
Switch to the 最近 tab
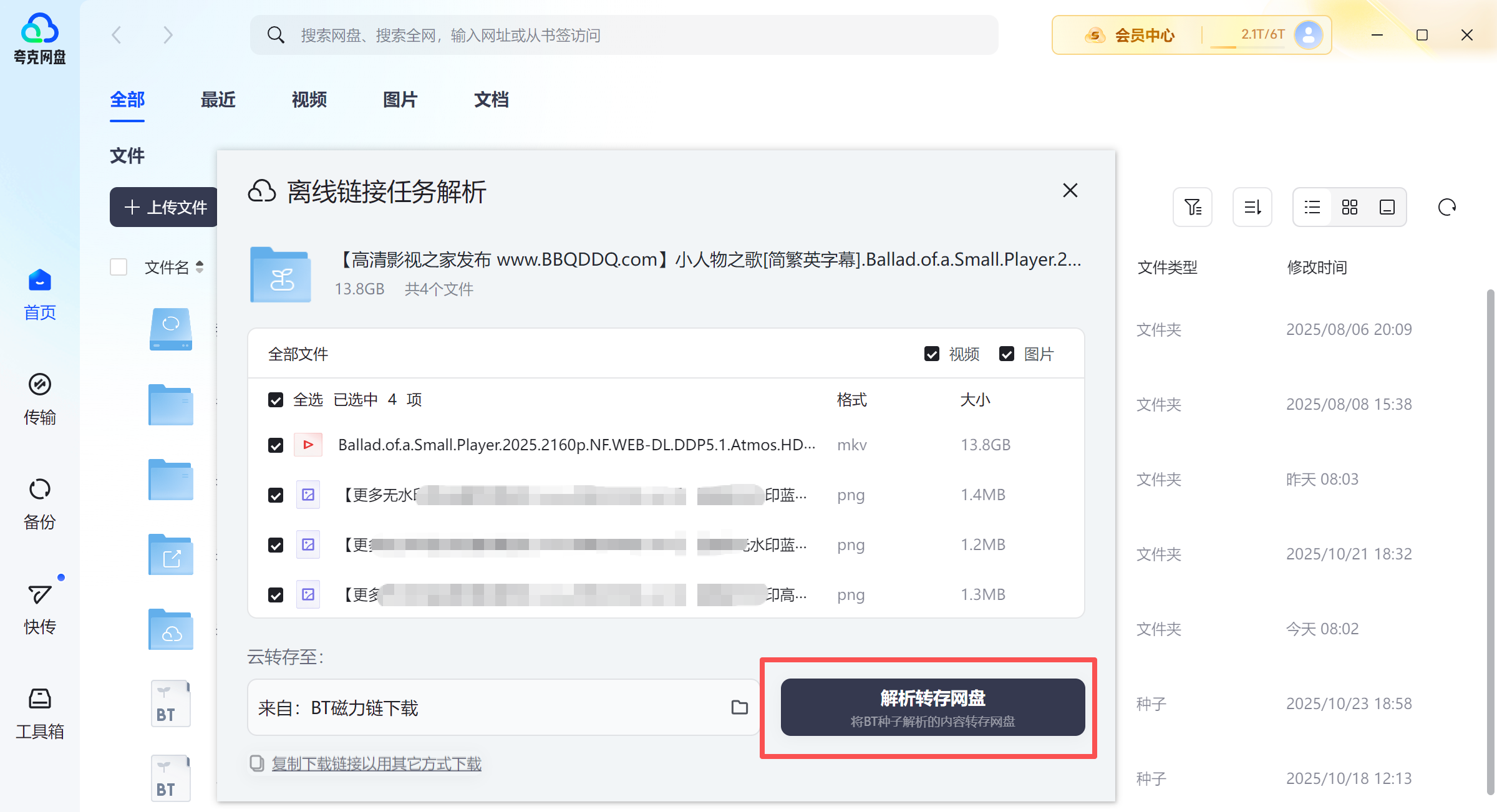tap(218, 100)
